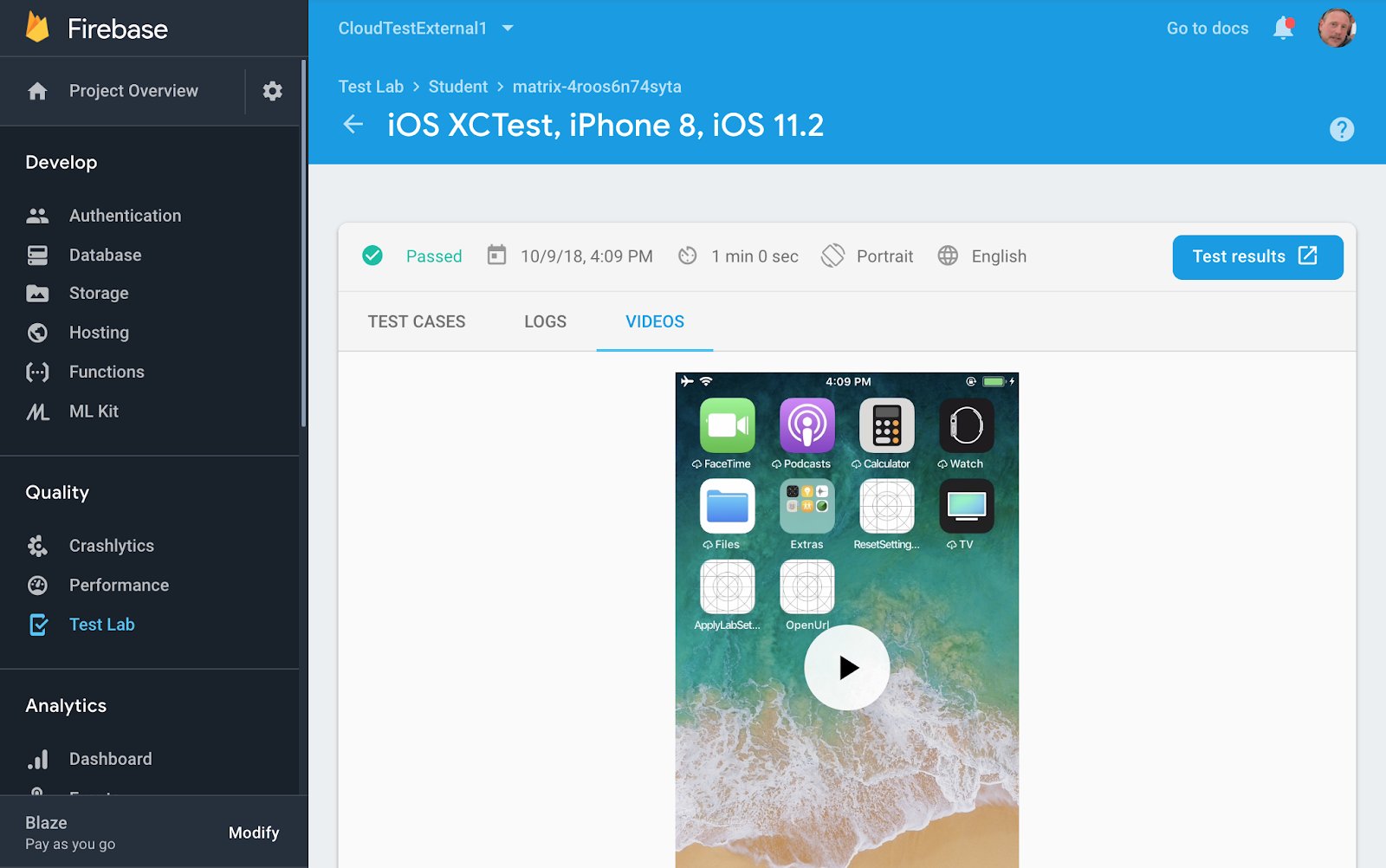Click the Quality section heading

pyautogui.click(x=57, y=492)
